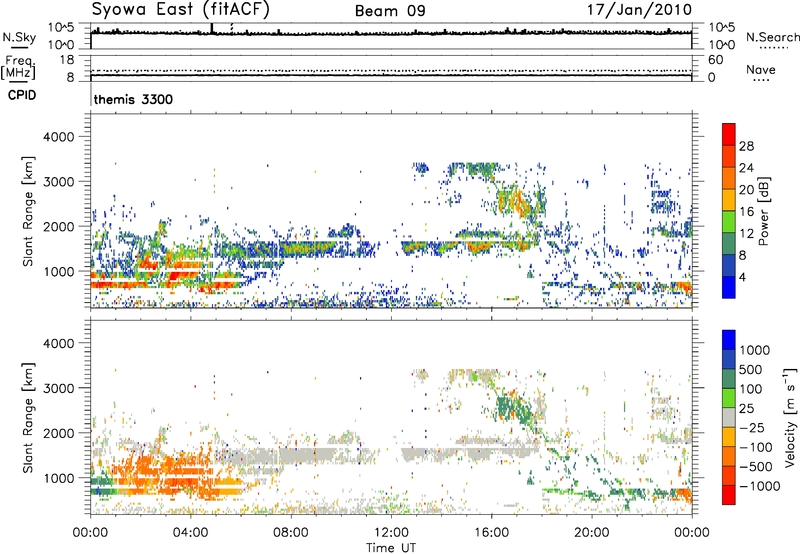Click the 'Power [dB]' colorbar label
Image resolution: width=800 pixels, height=554 pixels.
pyautogui.click(x=764, y=211)
